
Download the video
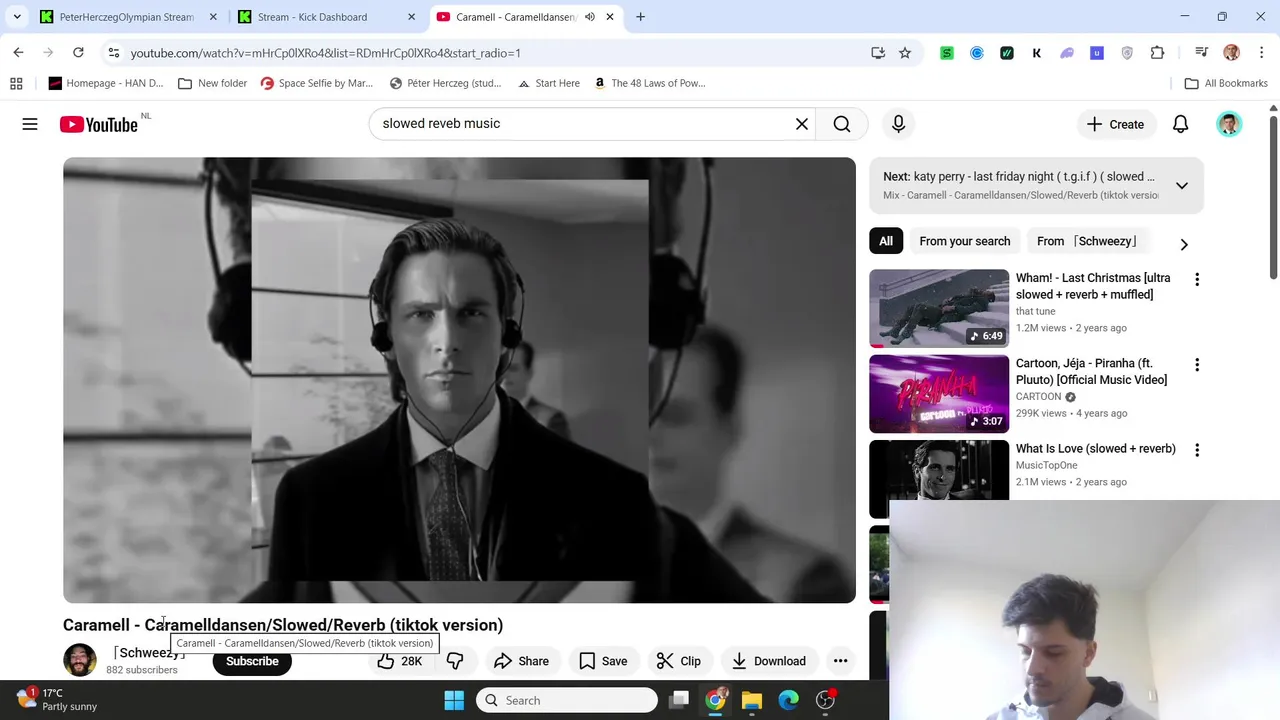pyautogui.click(x=768, y=661)
